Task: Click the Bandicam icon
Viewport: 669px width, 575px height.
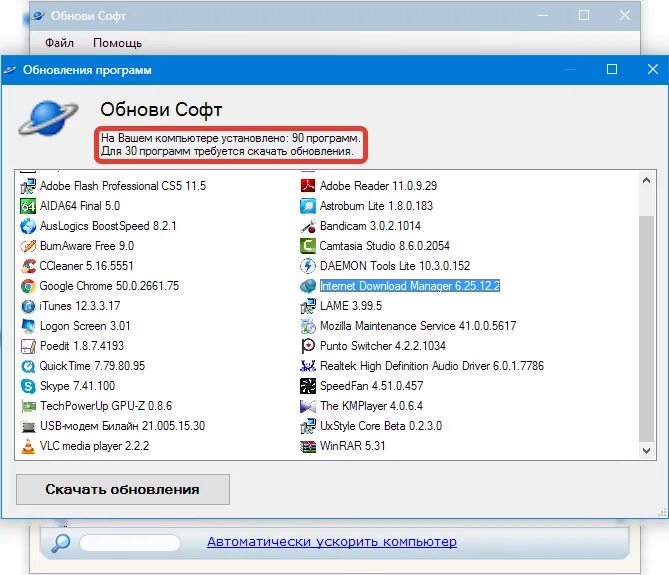Action: (308, 226)
